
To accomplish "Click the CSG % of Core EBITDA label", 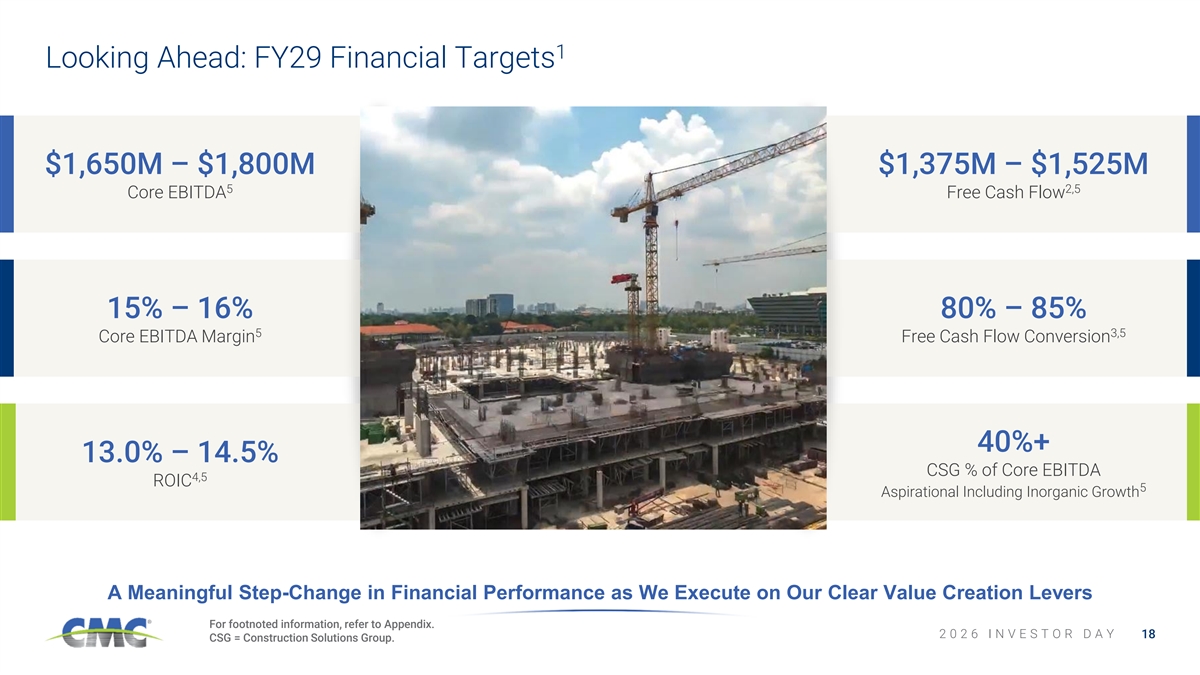I will click(1013, 470).
